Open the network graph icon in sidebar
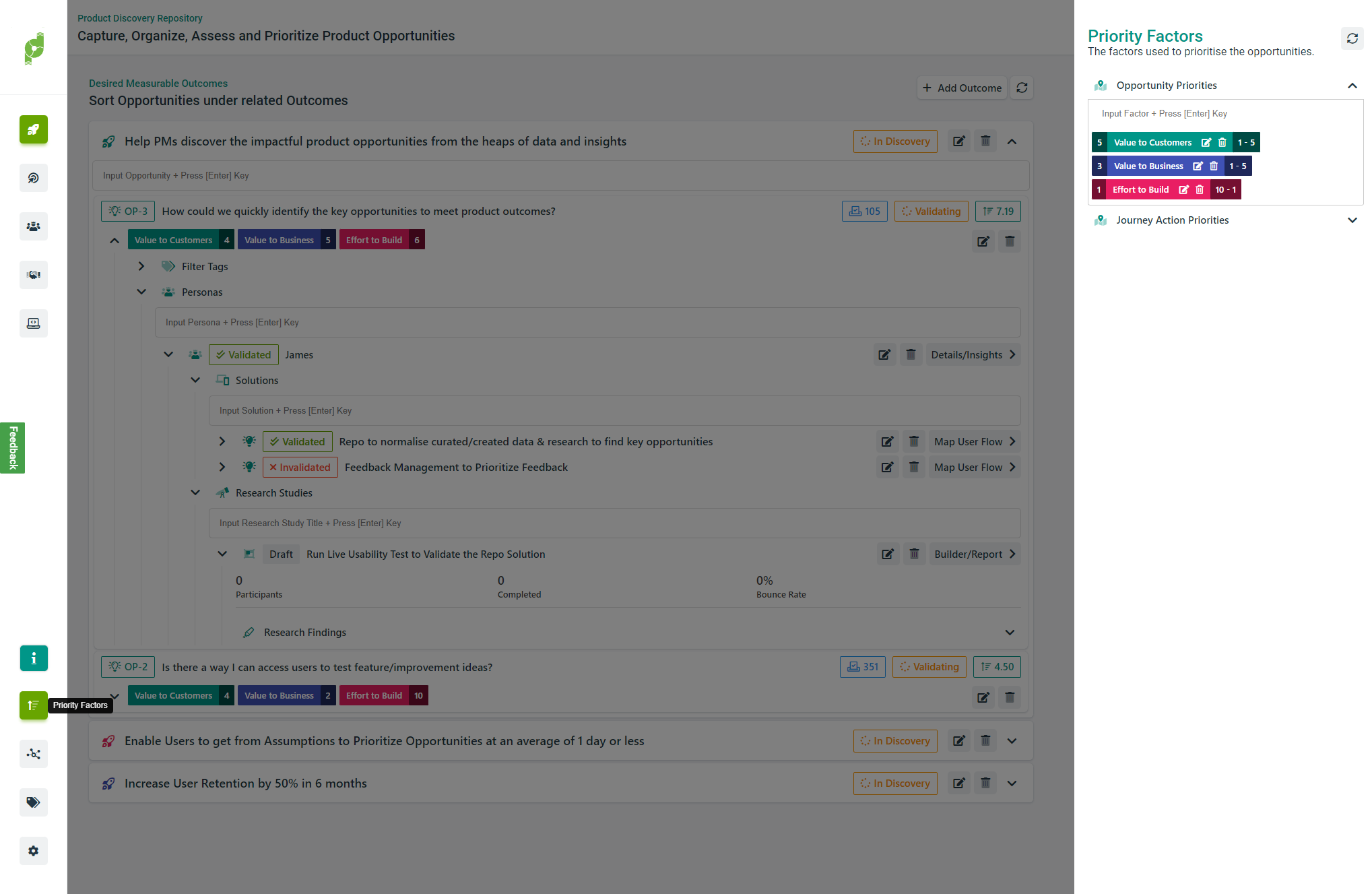The height and width of the screenshot is (894, 1372). tap(33, 754)
